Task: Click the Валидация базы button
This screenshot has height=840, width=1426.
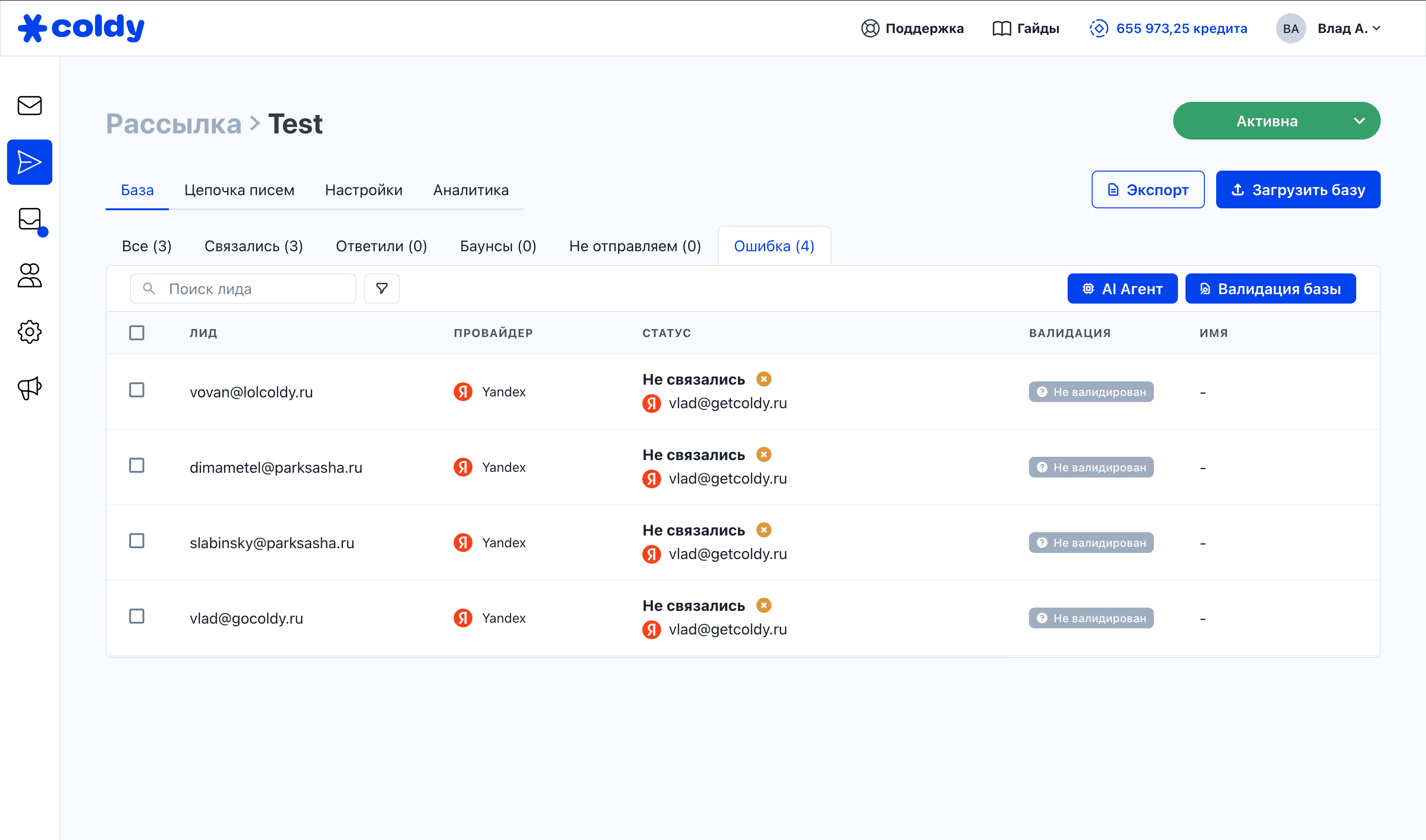Action: (x=1270, y=288)
